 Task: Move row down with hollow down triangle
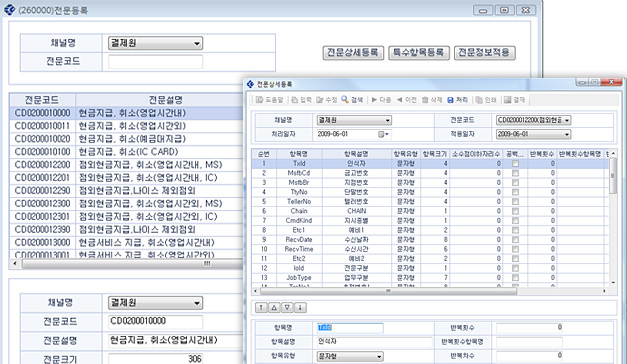(x=287, y=308)
